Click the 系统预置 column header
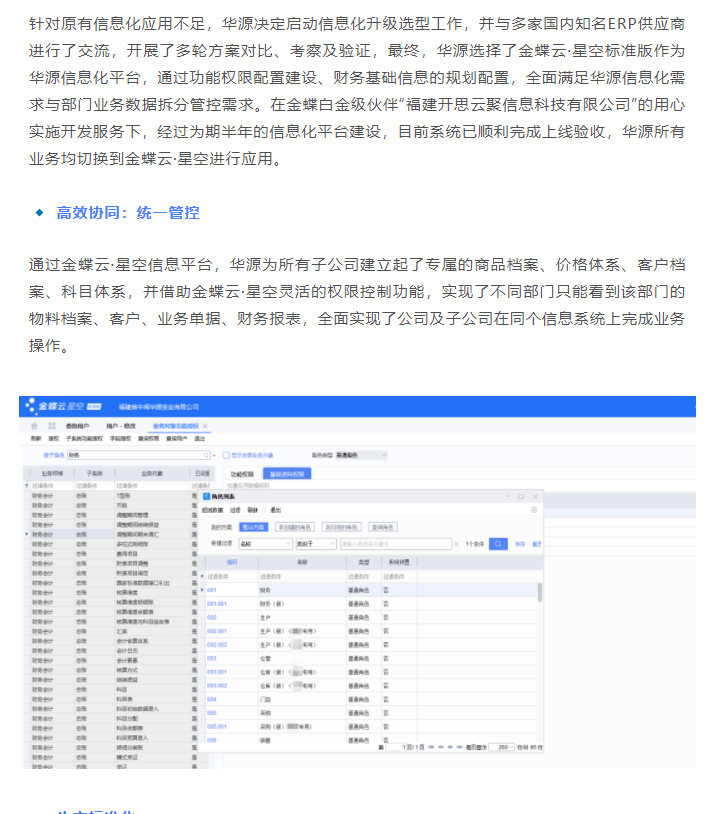This screenshot has width=724, height=814. tap(399, 562)
